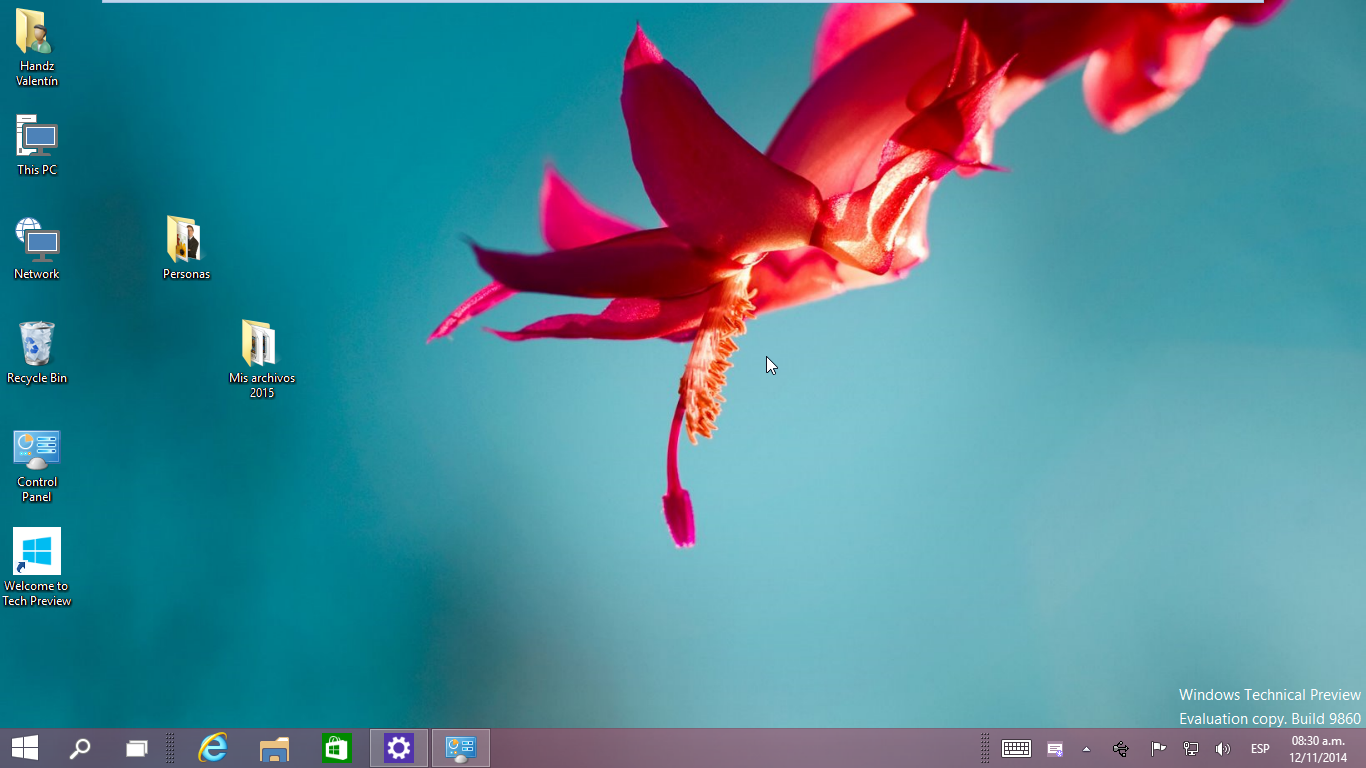
Task: Open the volume control speaker icon
Action: click(1222, 749)
